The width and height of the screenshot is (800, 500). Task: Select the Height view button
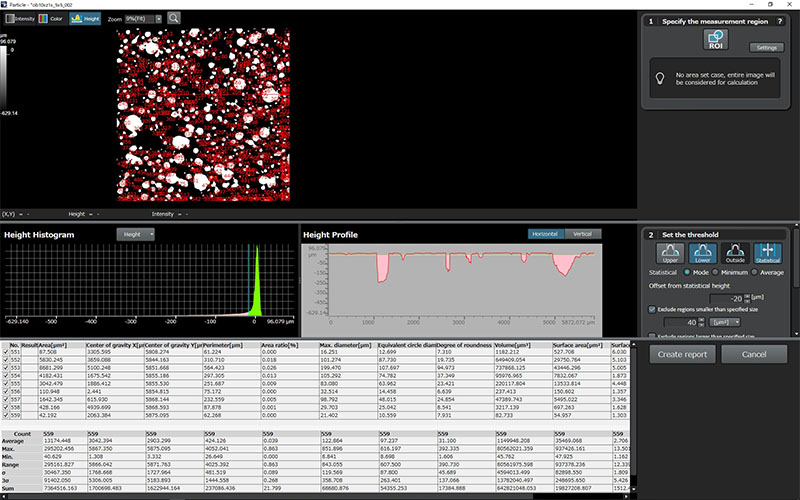tap(85, 18)
